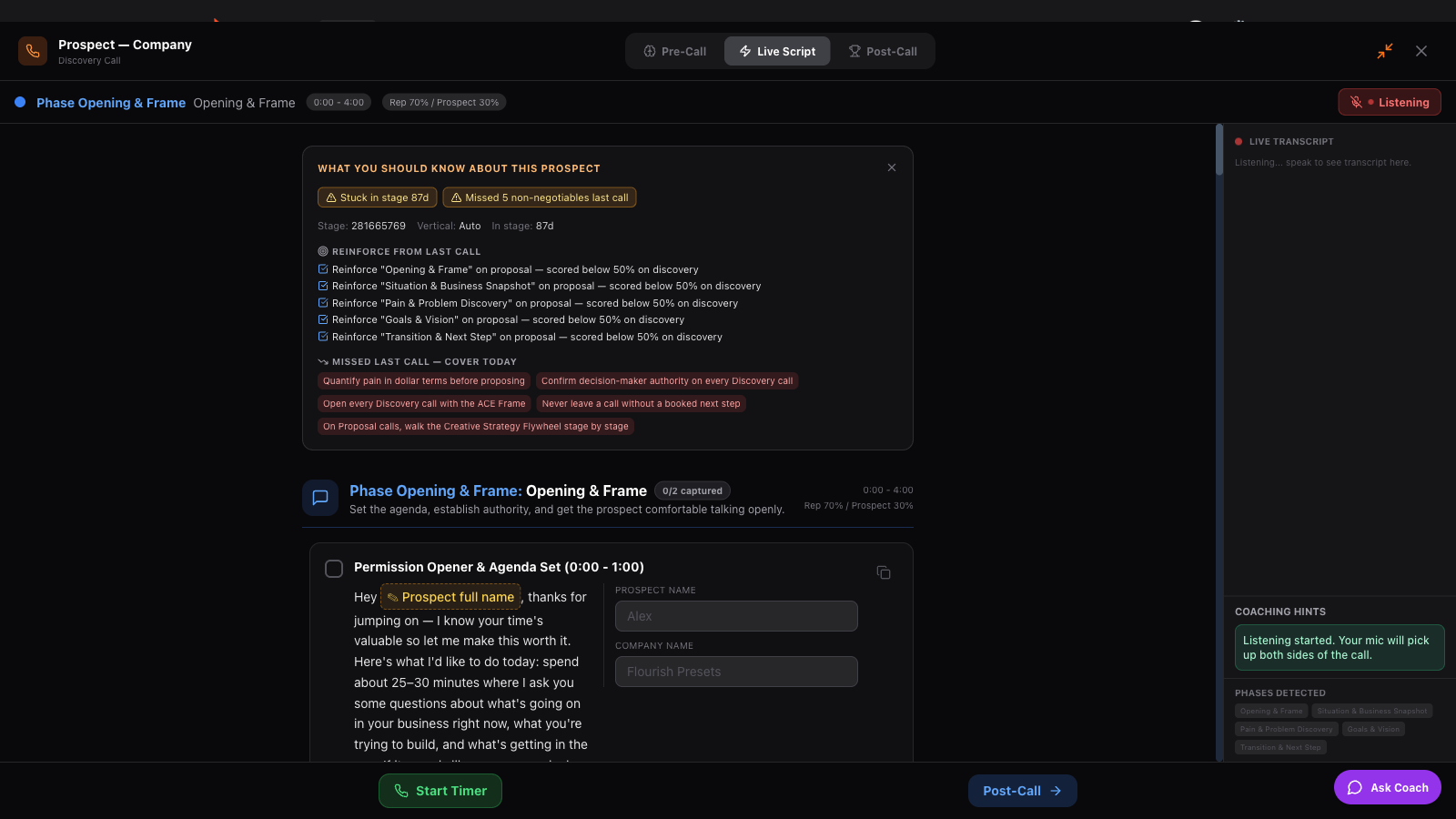The width and height of the screenshot is (1456, 819).
Task: Select 'Confirm decision-maker authority' tag
Action: click(x=667, y=381)
